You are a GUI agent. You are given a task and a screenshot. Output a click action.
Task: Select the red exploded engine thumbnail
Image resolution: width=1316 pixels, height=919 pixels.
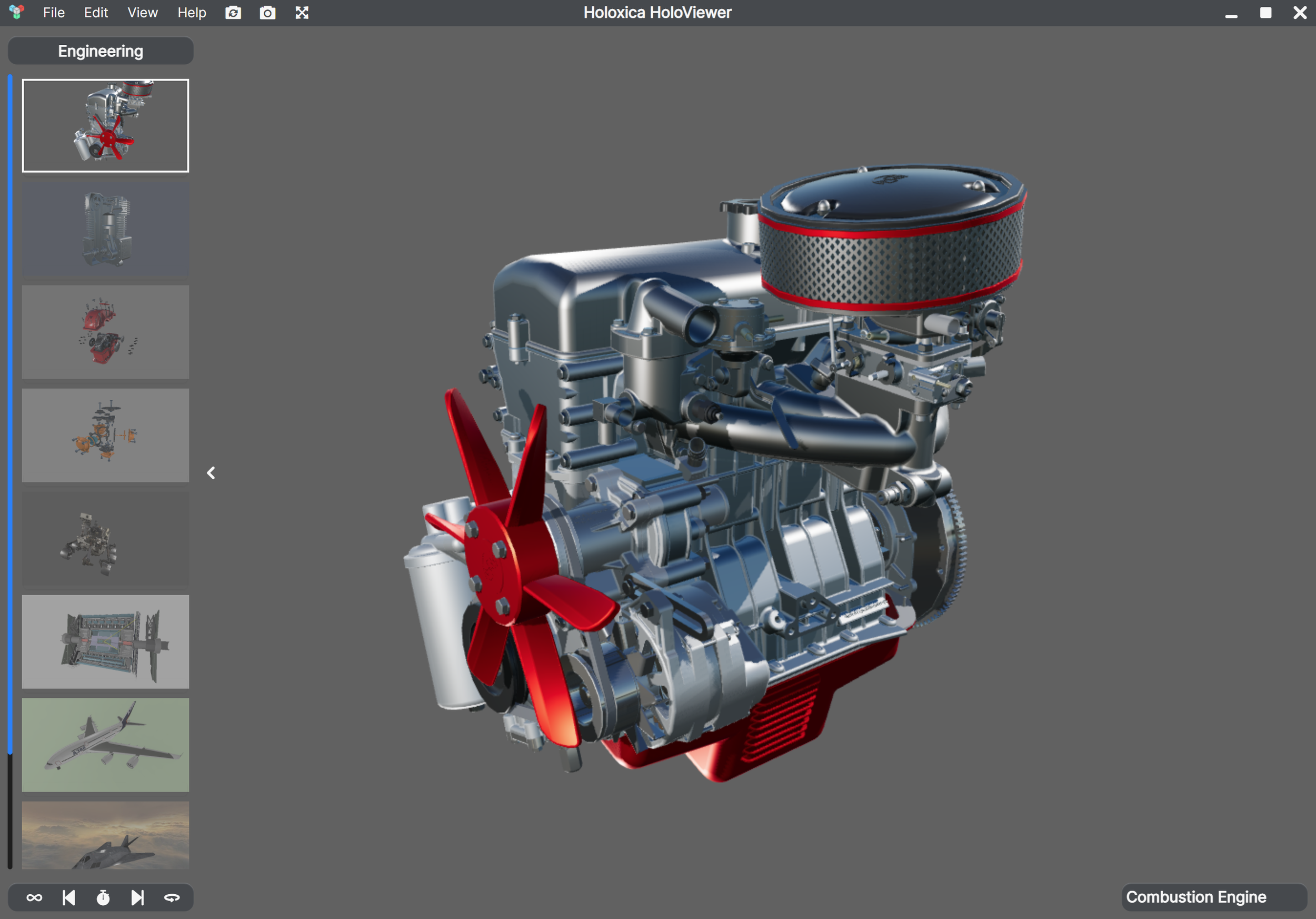105,332
